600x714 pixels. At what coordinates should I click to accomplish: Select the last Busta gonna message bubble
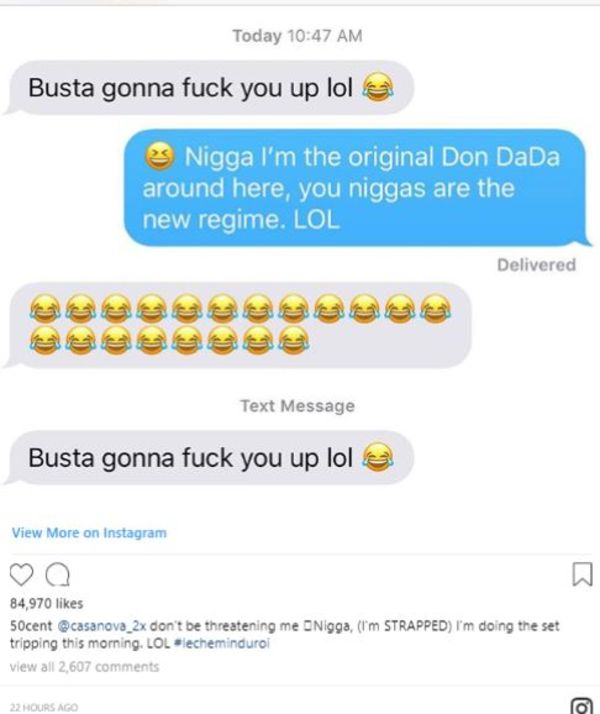tap(208, 458)
